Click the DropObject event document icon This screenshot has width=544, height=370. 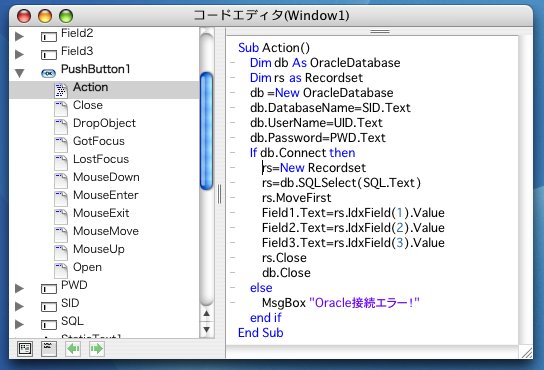61,126
